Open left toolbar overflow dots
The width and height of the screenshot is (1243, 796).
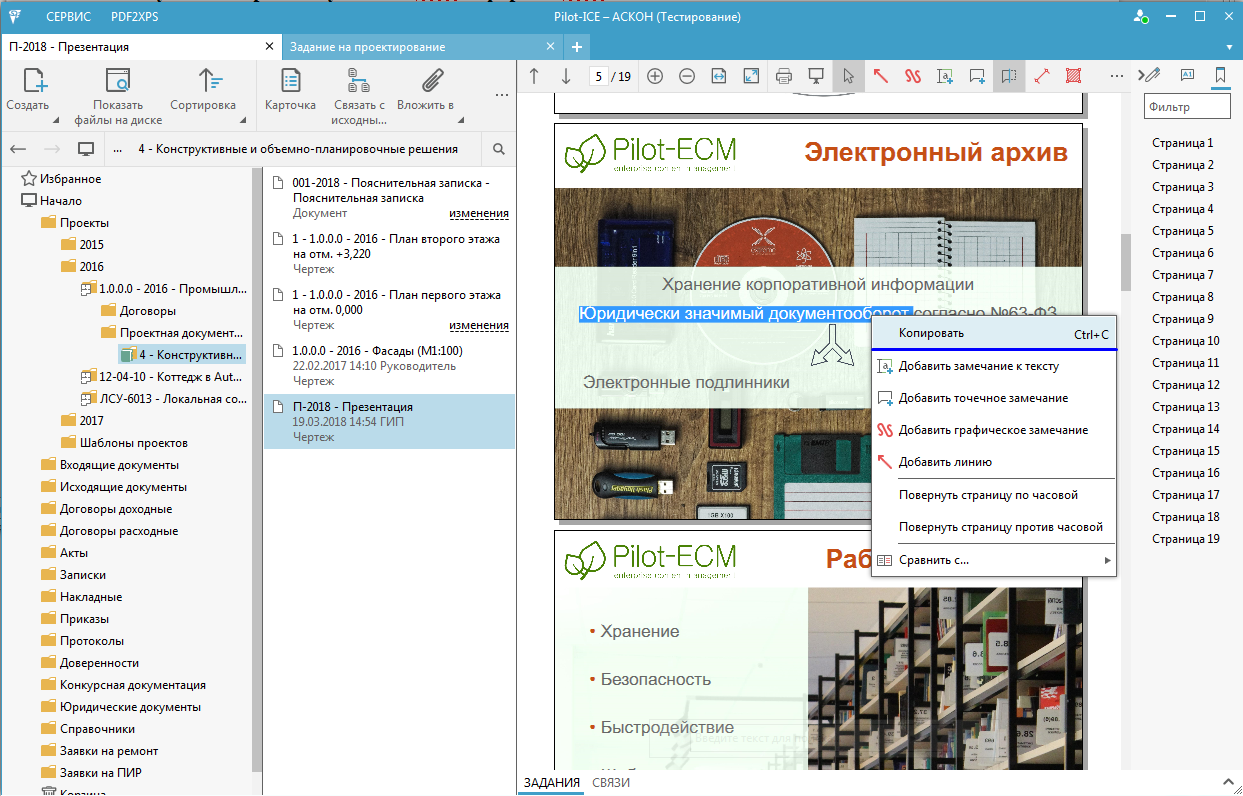coord(502,95)
